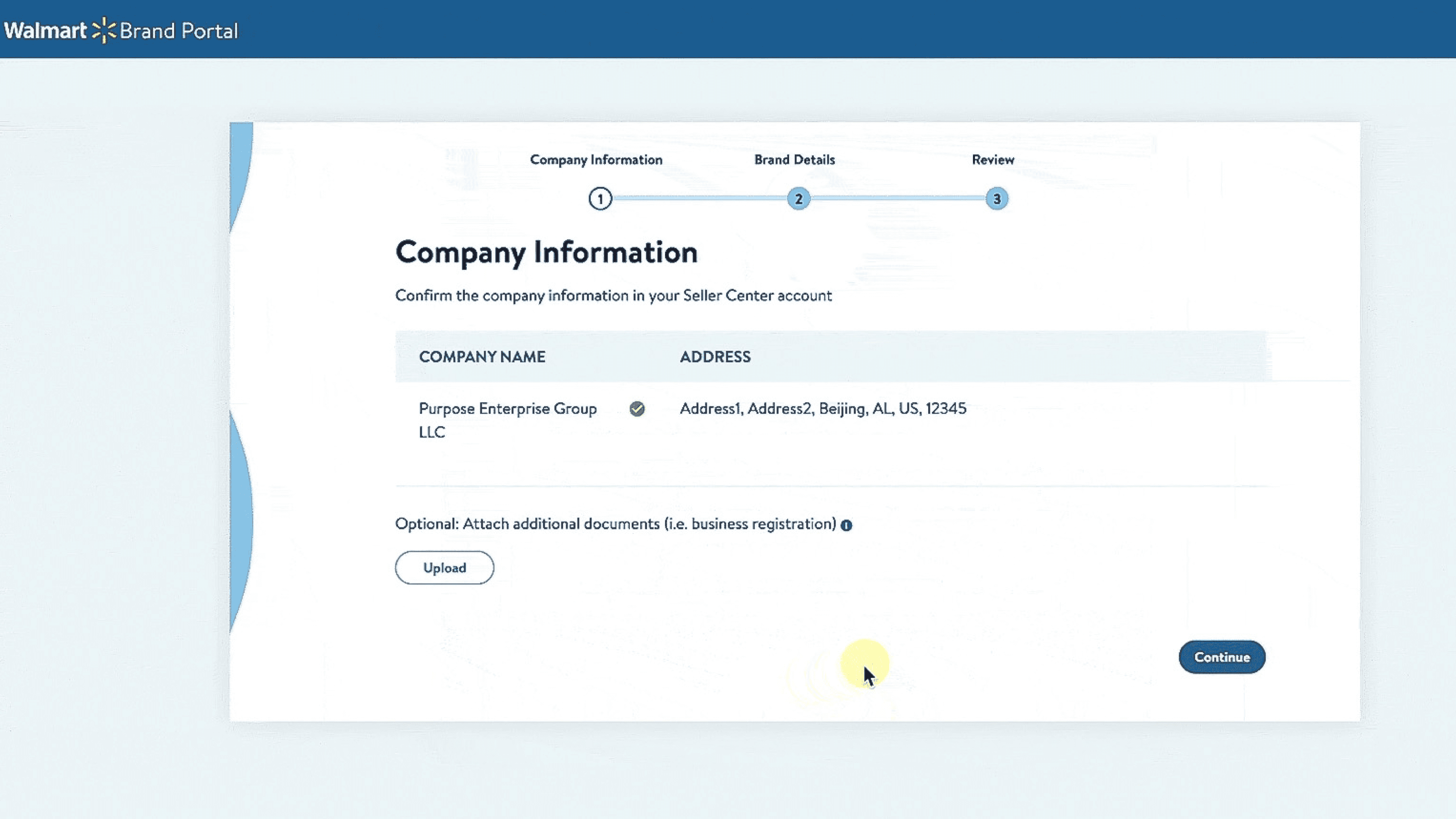Go to the Review step label
The width and height of the screenshot is (1456, 819).
point(993,160)
